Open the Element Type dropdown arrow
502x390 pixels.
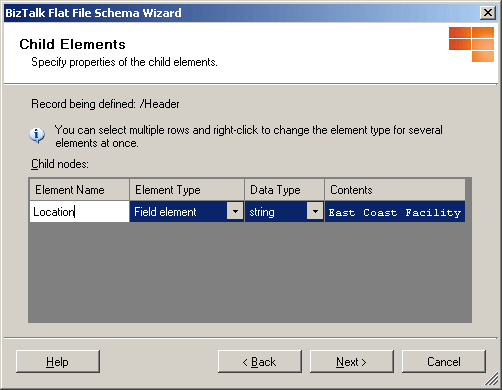[235, 211]
